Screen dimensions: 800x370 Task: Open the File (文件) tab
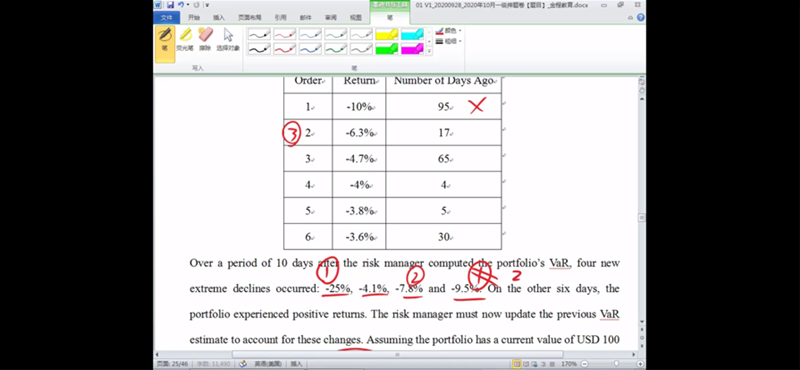tap(166, 17)
